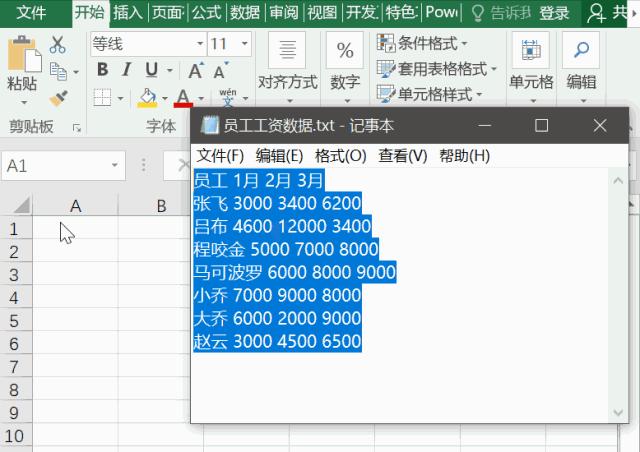640x452 pixels.
Task: Select column B header
Action: (x=161, y=205)
